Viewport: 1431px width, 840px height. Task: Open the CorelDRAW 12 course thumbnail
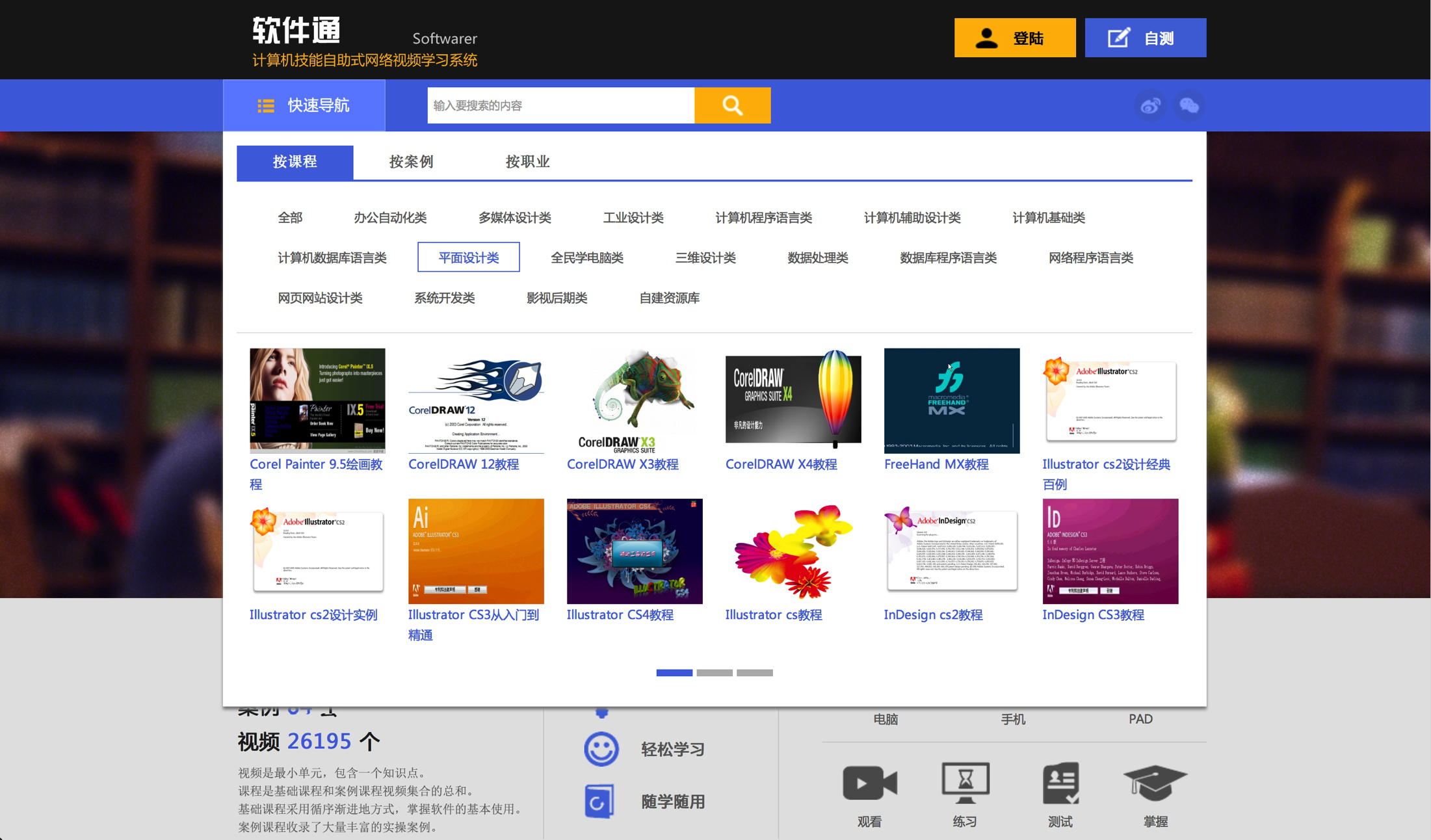click(x=476, y=400)
